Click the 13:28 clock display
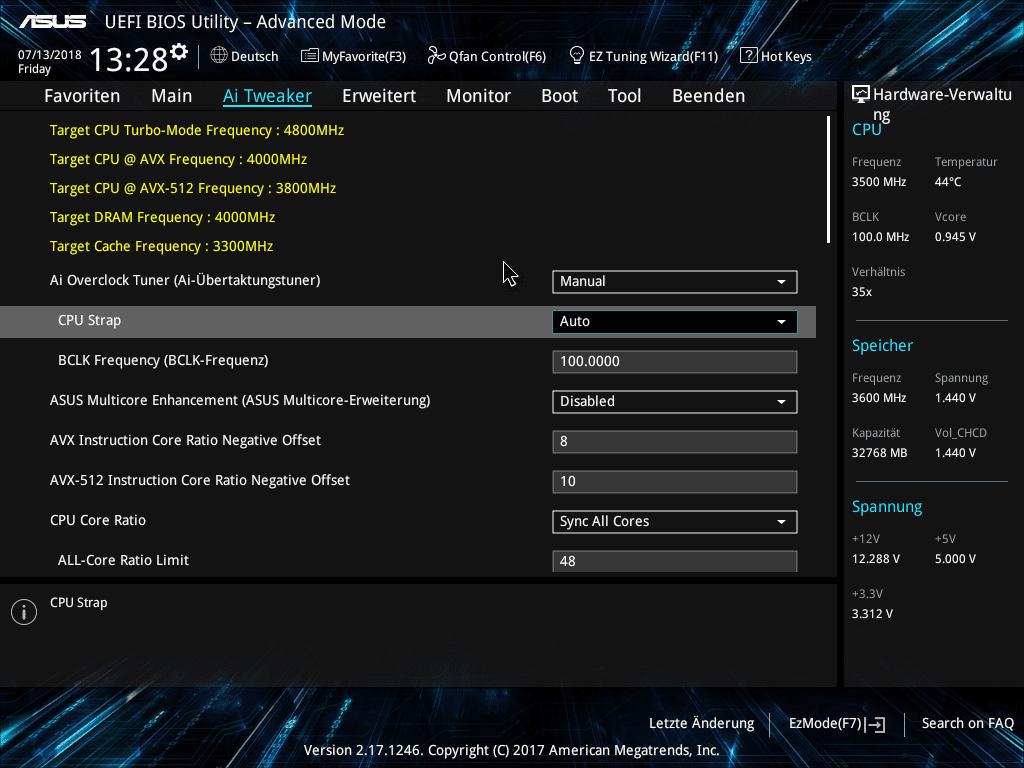This screenshot has width=1024, height=768. point(129,60)
